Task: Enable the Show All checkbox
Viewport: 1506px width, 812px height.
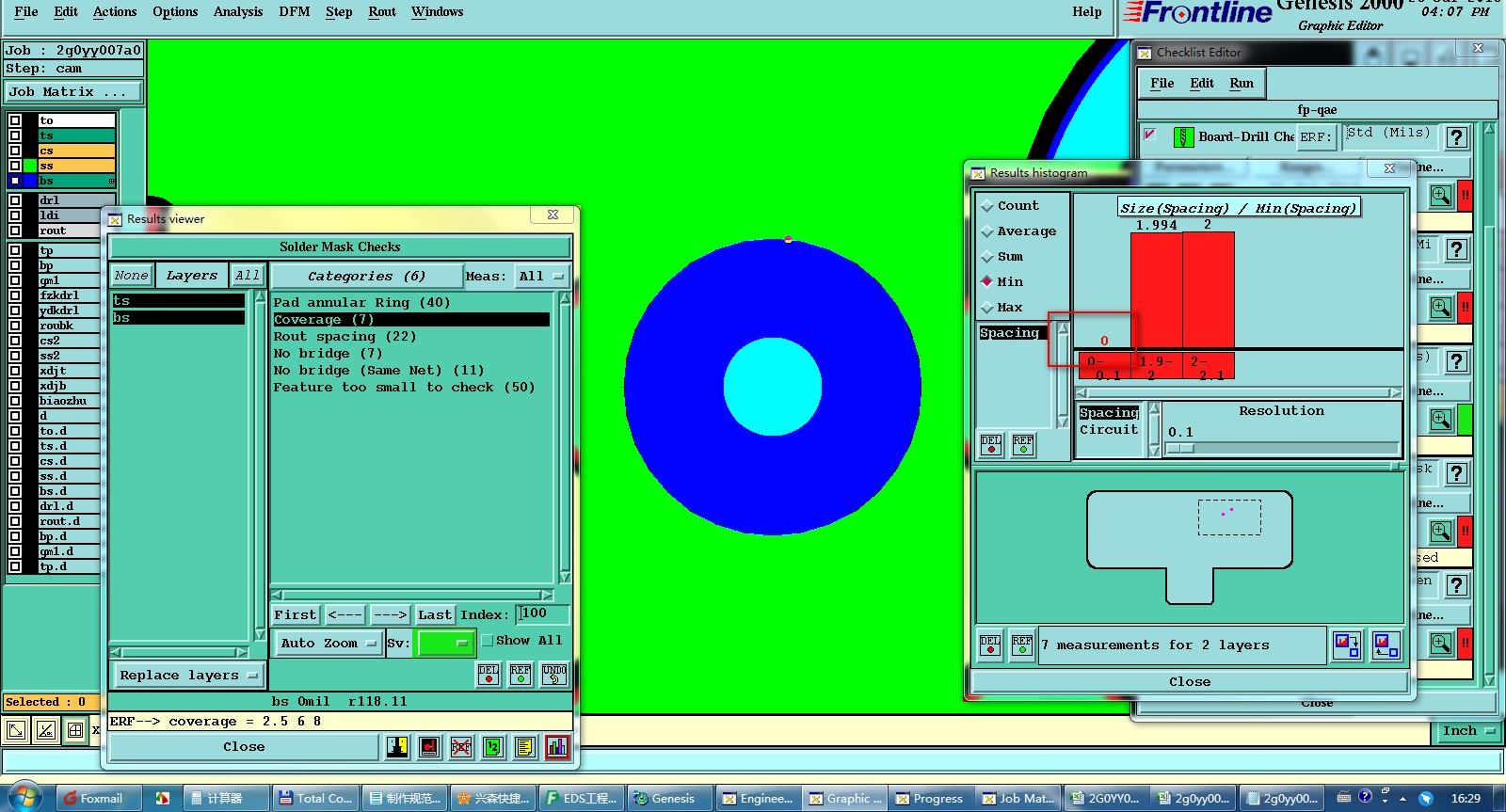Action: point(488,641)
